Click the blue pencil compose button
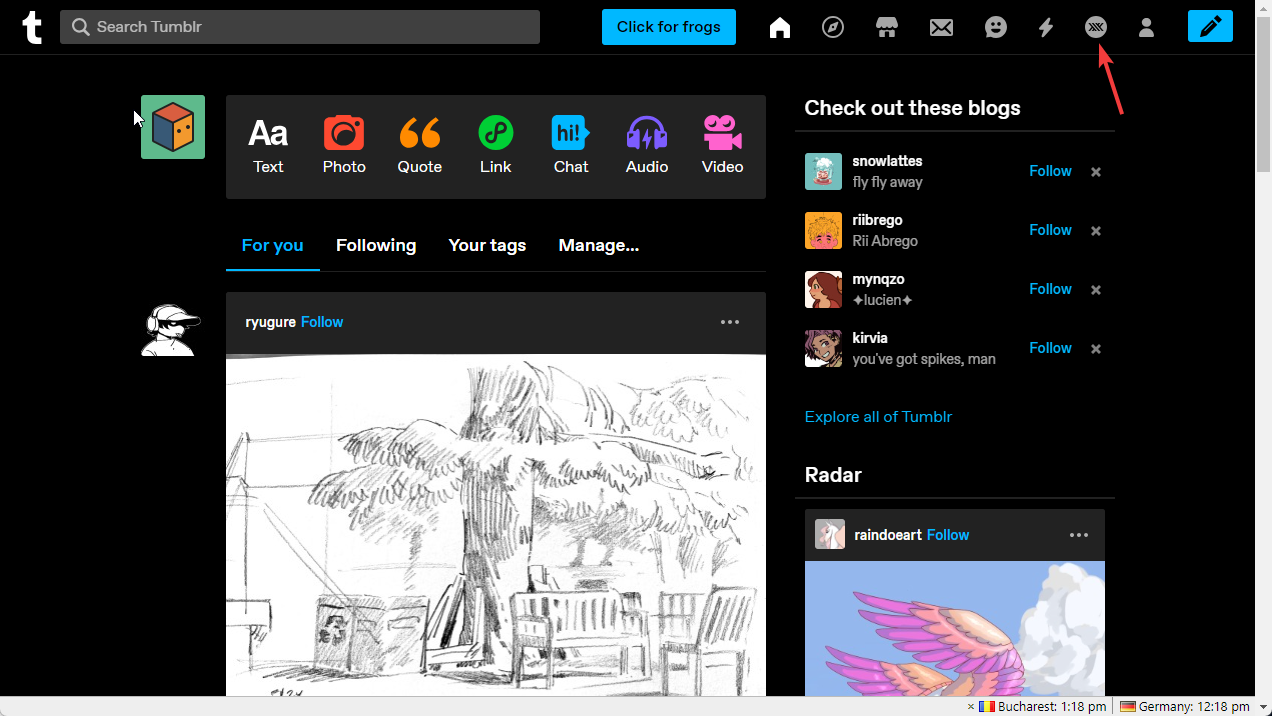1272x716 pixels. click(x=1210, y=27)
